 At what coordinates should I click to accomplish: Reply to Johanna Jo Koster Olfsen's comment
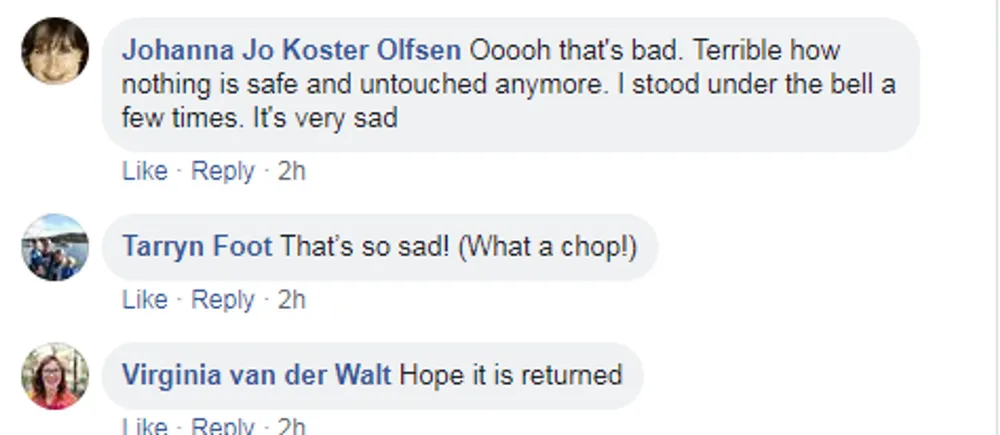pyautogui.click(x=223, y=171)
